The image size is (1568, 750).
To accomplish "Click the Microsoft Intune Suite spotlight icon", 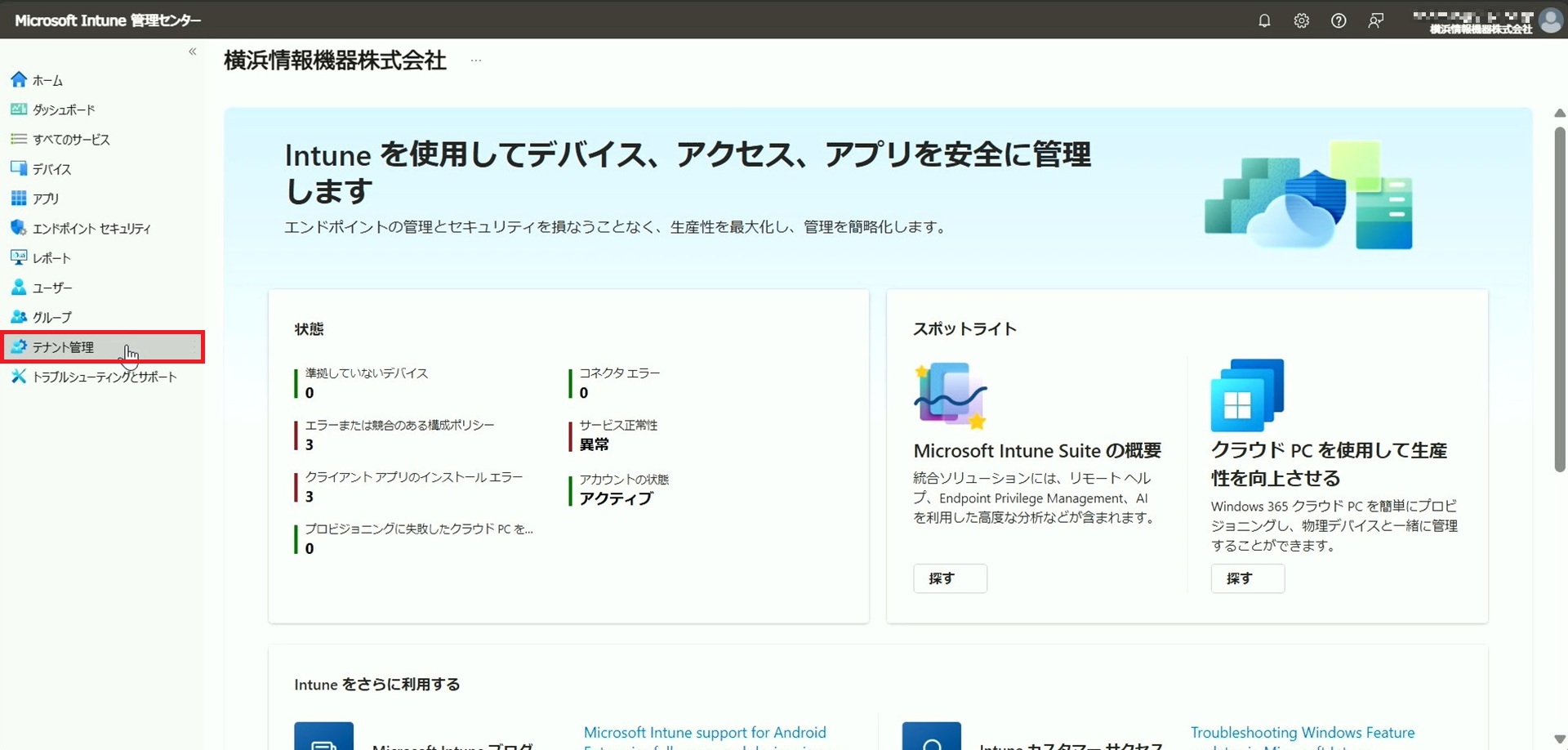I will point(951,395).
